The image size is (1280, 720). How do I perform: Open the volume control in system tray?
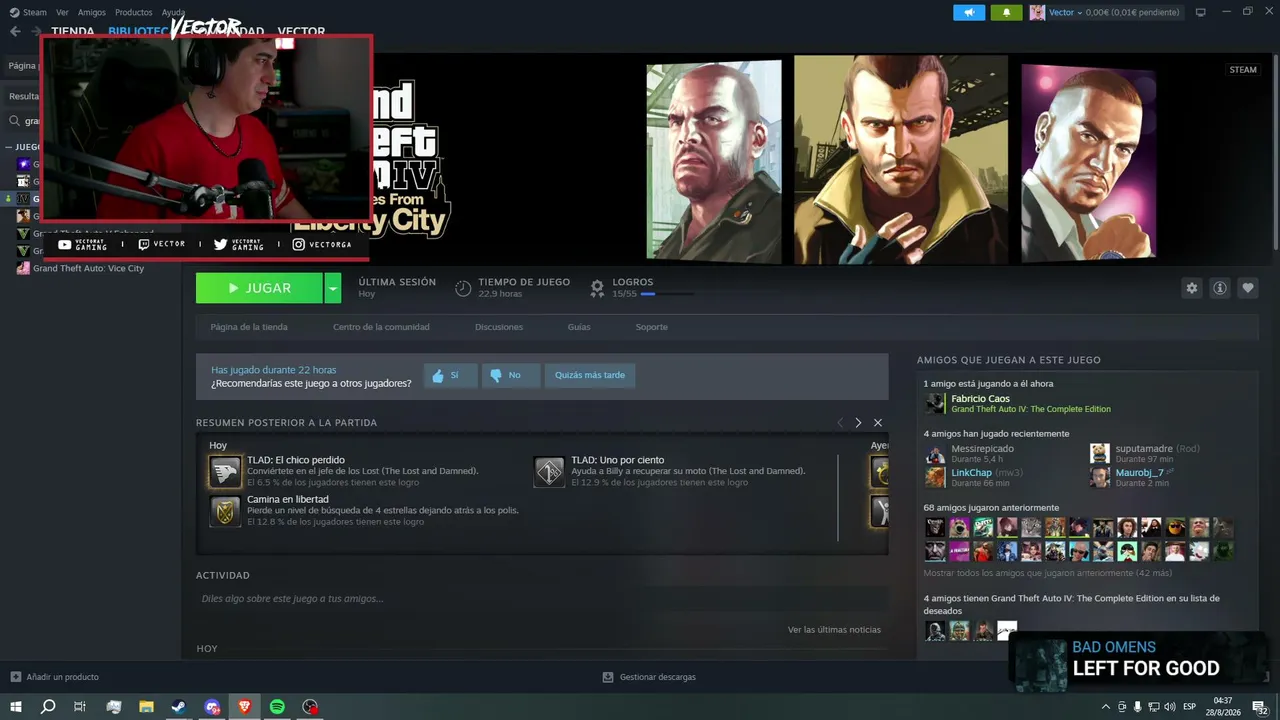pos(1172,707)
